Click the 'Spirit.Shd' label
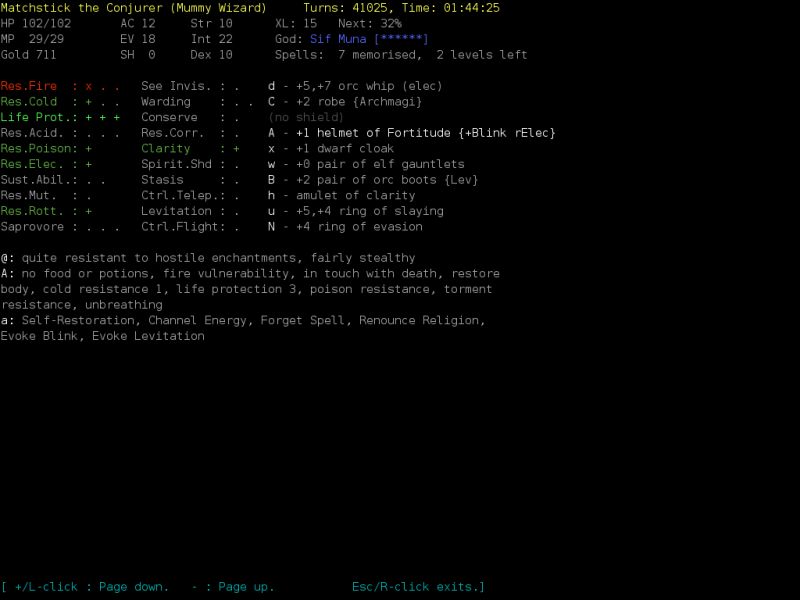 (x=176, y=164)
